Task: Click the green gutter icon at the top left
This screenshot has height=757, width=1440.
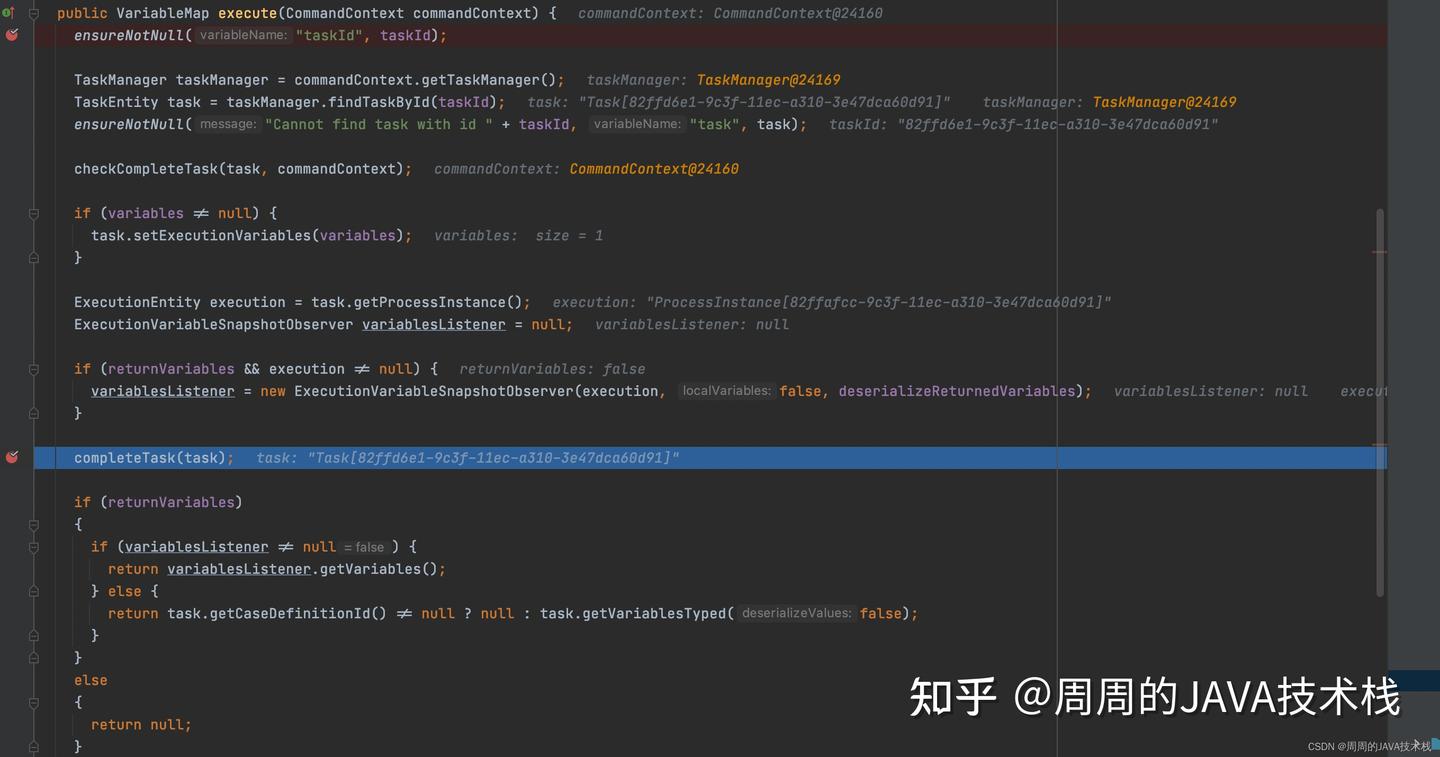Action: click(7, 14)
